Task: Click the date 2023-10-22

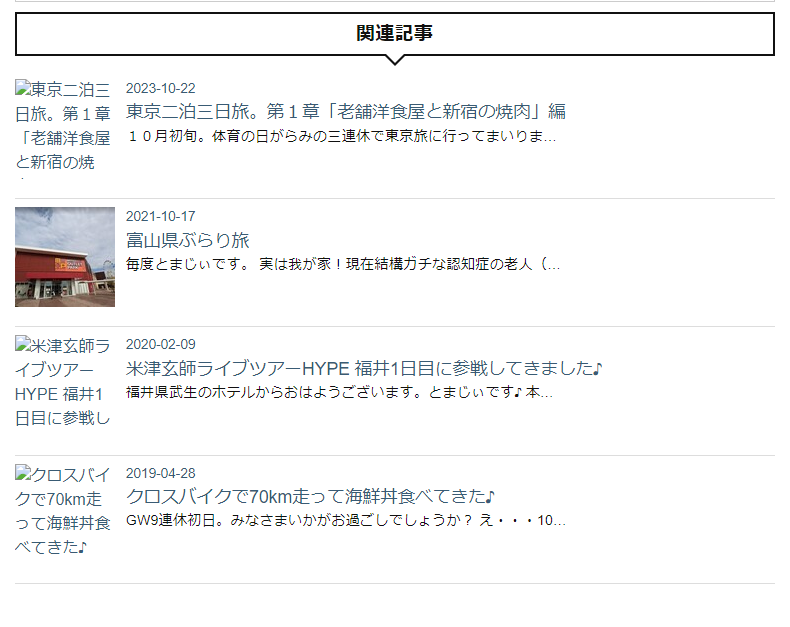Action: 160,88
